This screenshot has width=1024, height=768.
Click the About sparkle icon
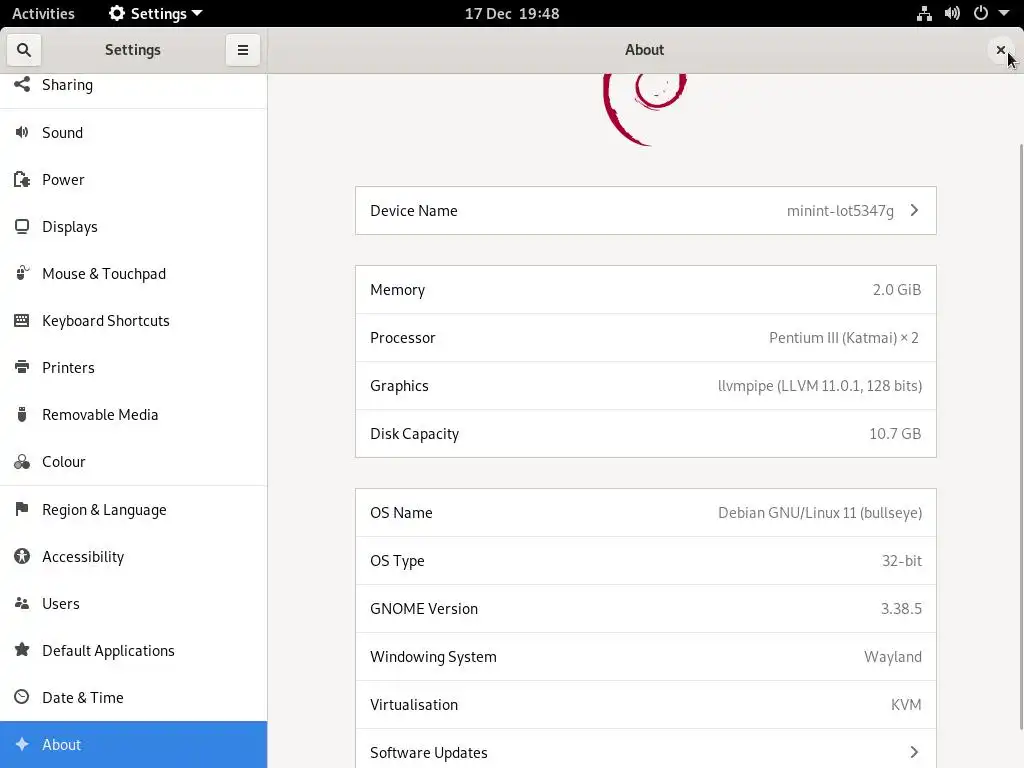[x=22, y=744]
